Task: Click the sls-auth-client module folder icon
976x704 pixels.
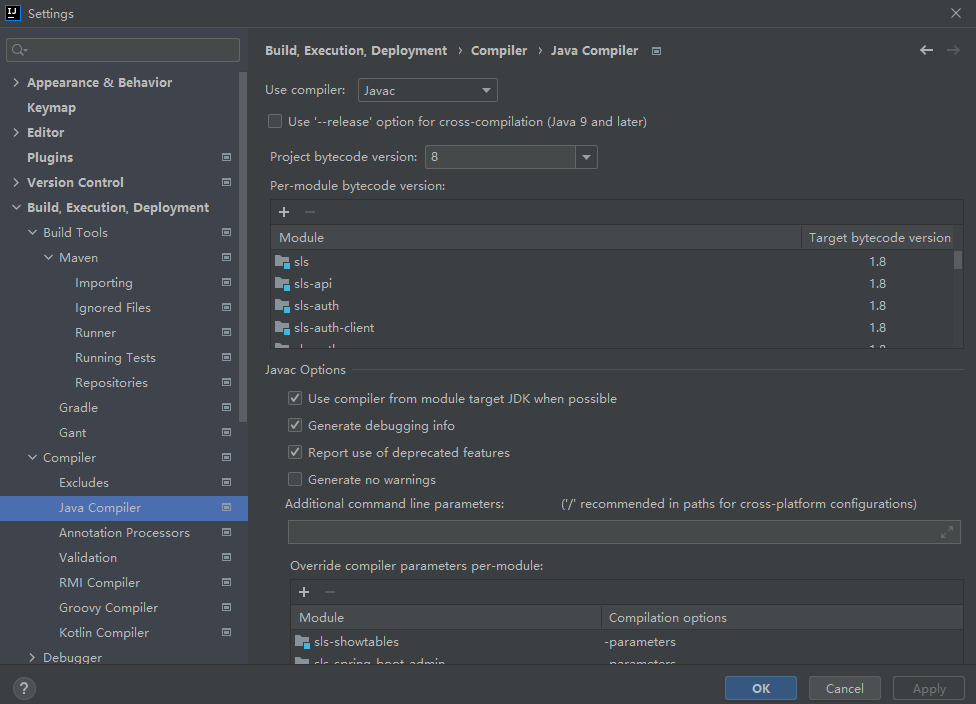Action: tap(283, 328)
